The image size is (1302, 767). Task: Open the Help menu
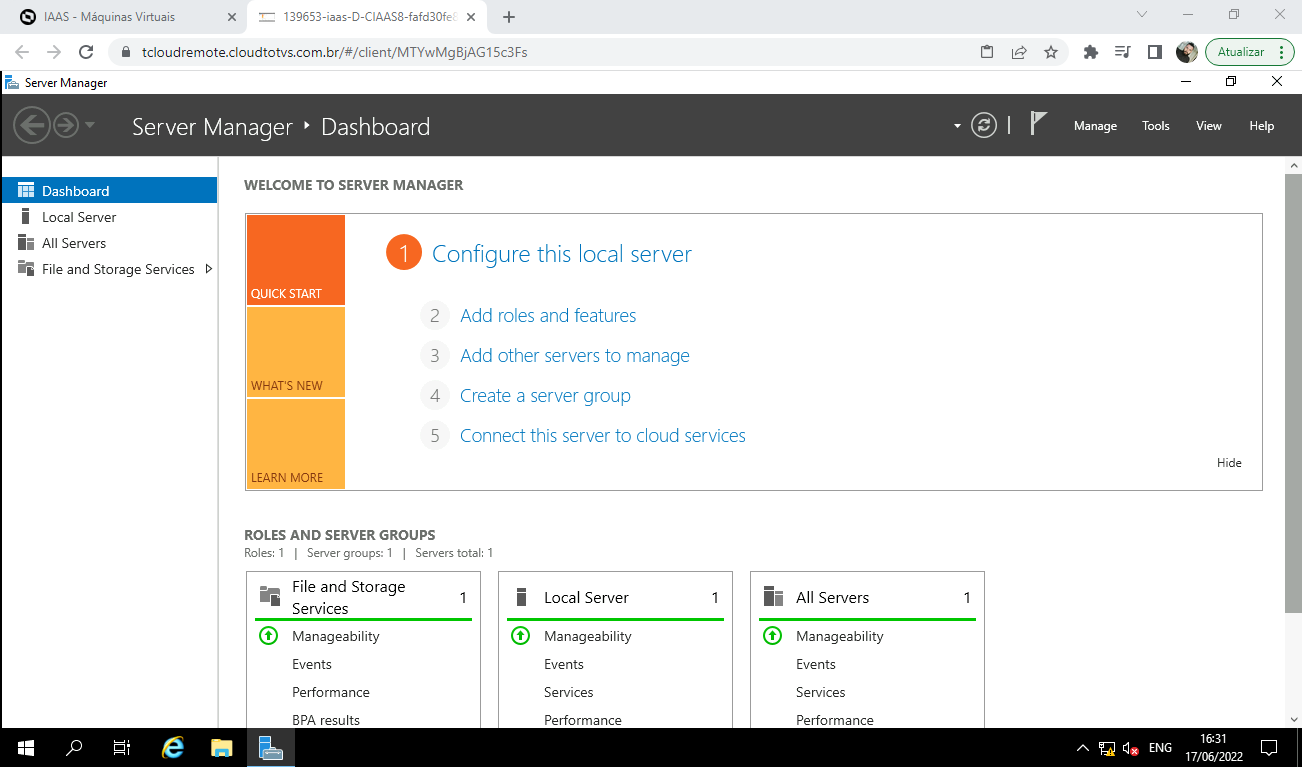[1262, 126]
